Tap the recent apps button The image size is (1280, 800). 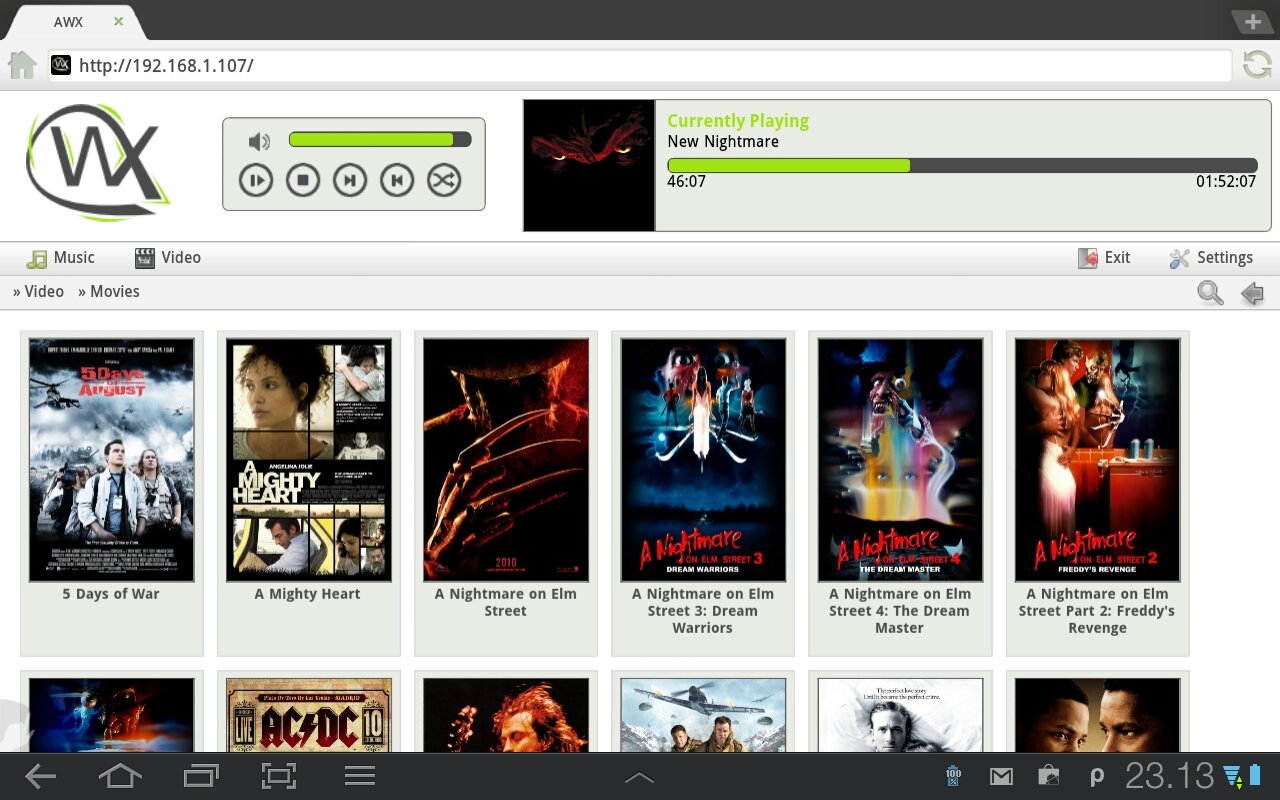(x=201, y=776)
